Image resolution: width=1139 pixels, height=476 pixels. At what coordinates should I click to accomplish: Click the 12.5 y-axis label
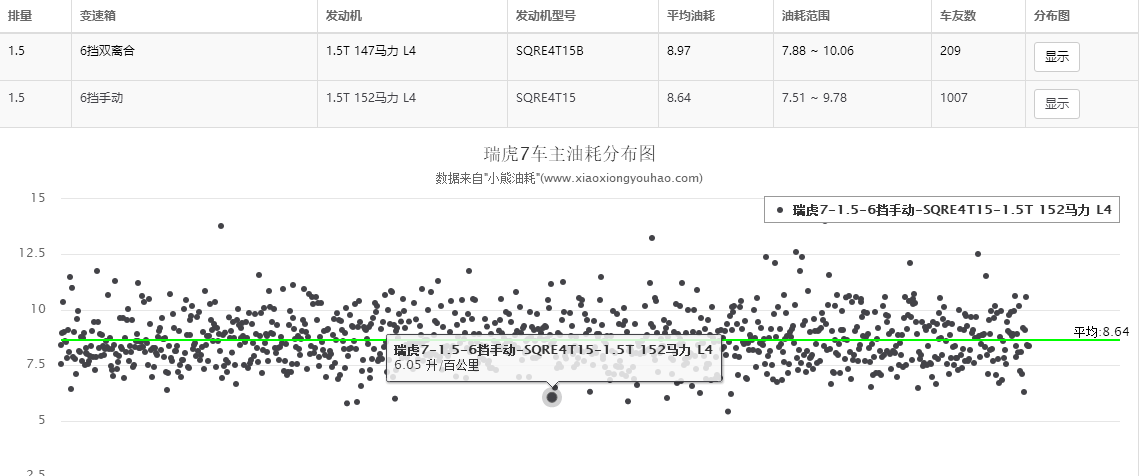click(x=31, y=253)
